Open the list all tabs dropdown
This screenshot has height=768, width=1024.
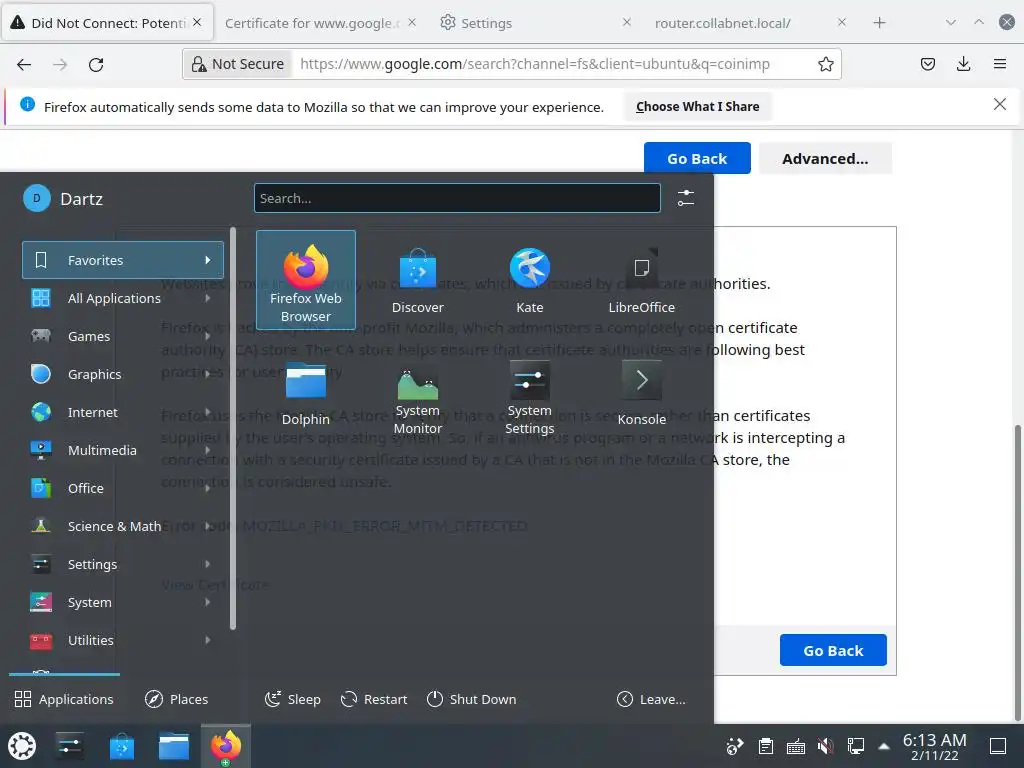point(951,22)
